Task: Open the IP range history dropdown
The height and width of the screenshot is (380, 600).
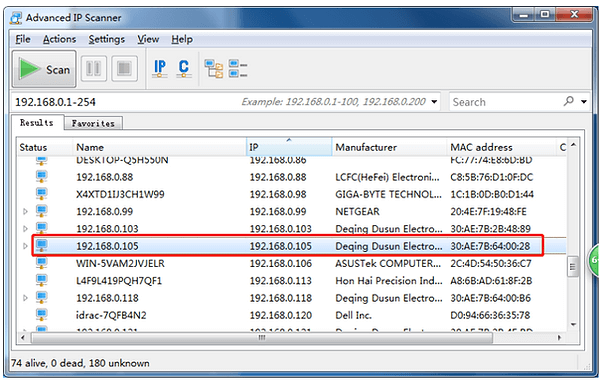Action: click(434, 102)
